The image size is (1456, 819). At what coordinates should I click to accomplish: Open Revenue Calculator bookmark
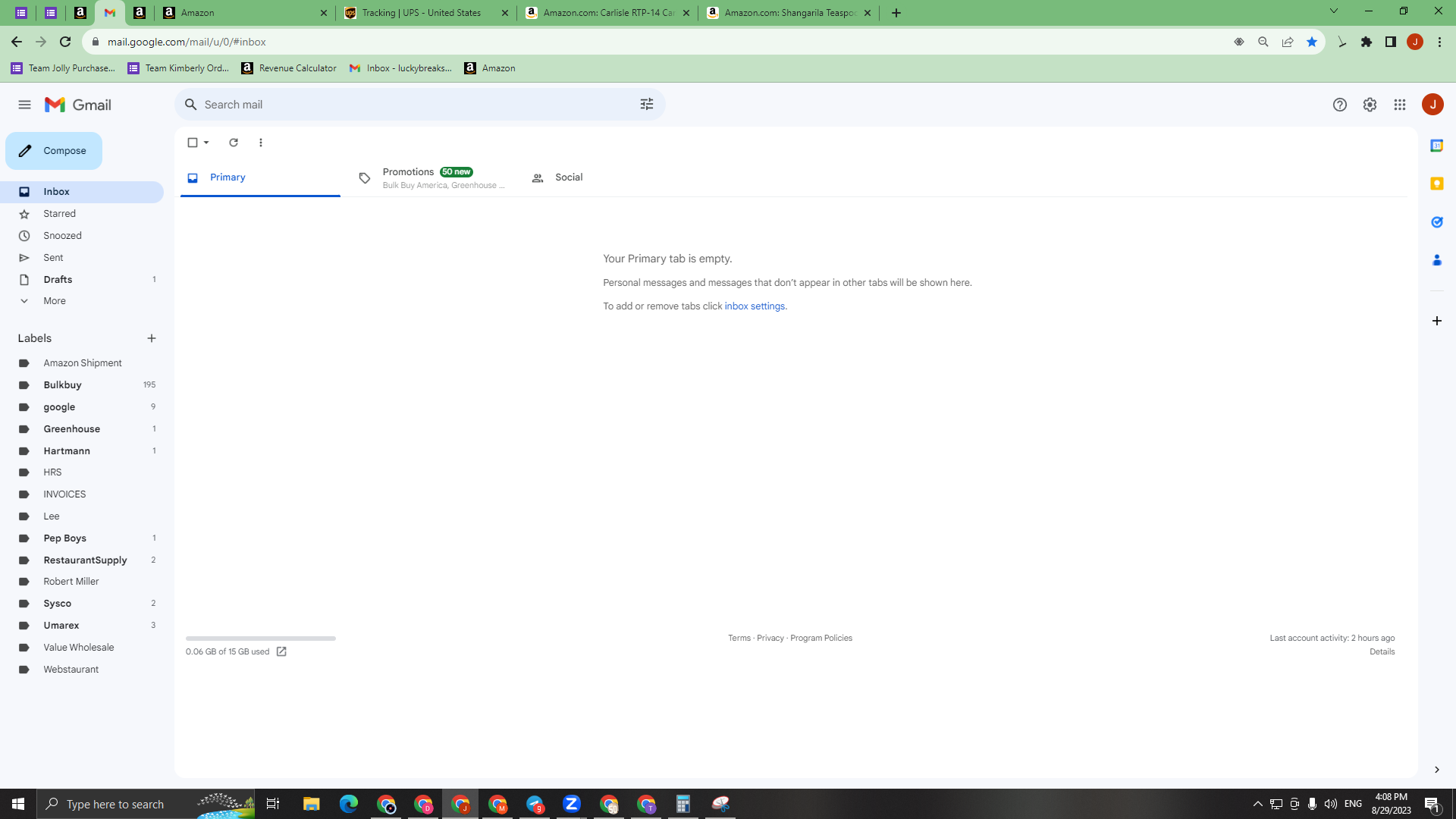(289, 68)
